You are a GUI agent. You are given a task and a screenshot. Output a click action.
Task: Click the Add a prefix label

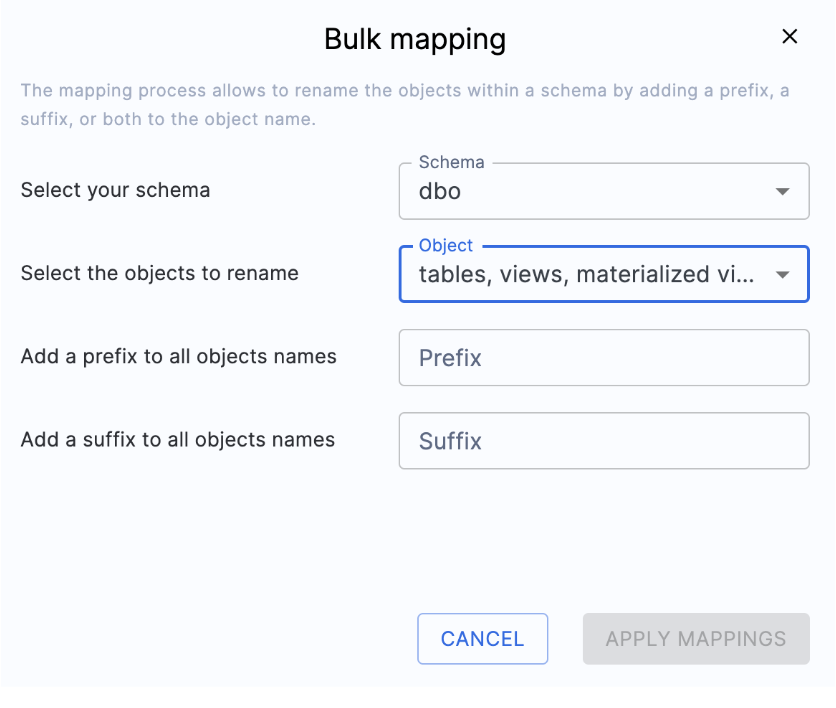coord(178,356)
